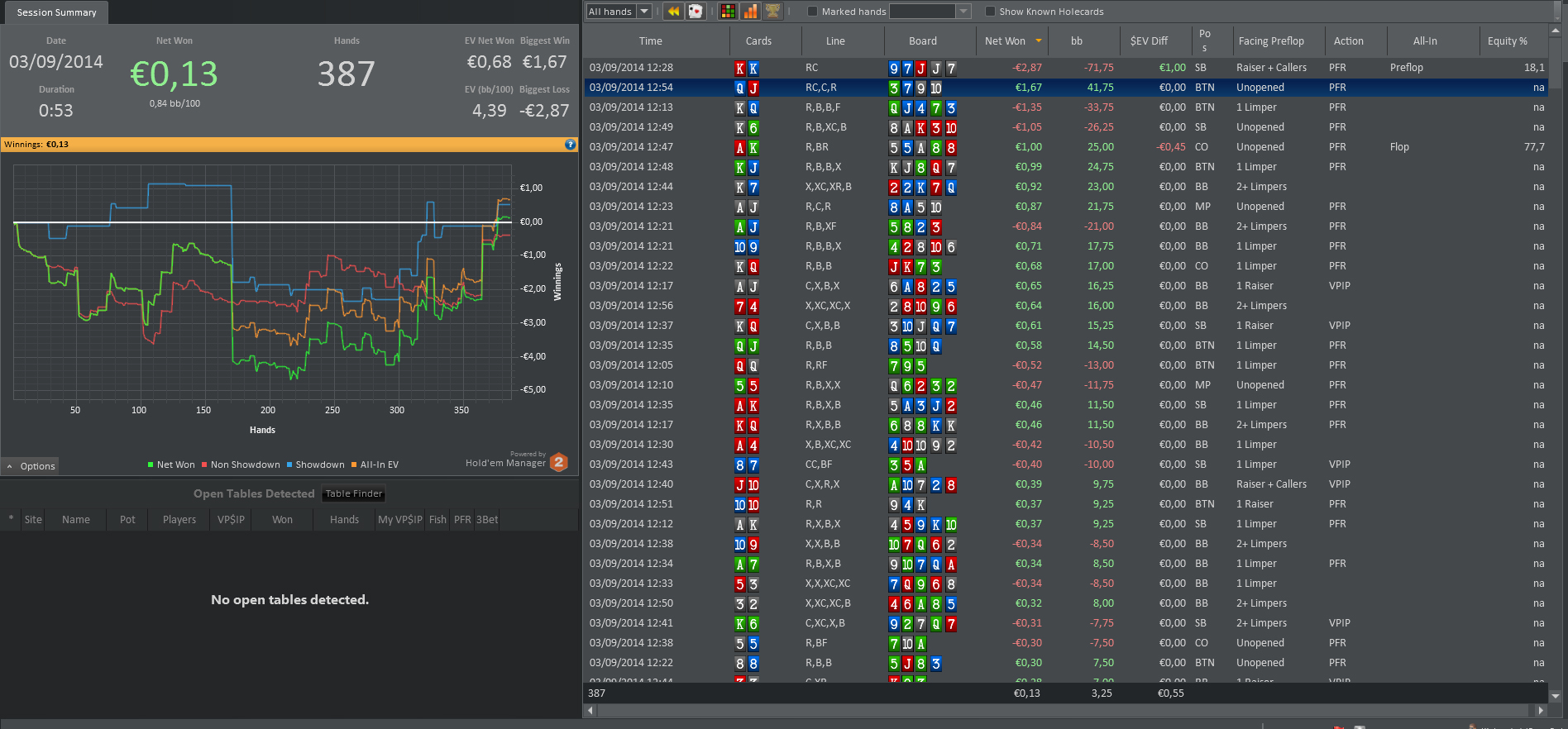Select the Session Summary tab
The height and width of the screenshot is (729, 1568).
tap(56, 12)
